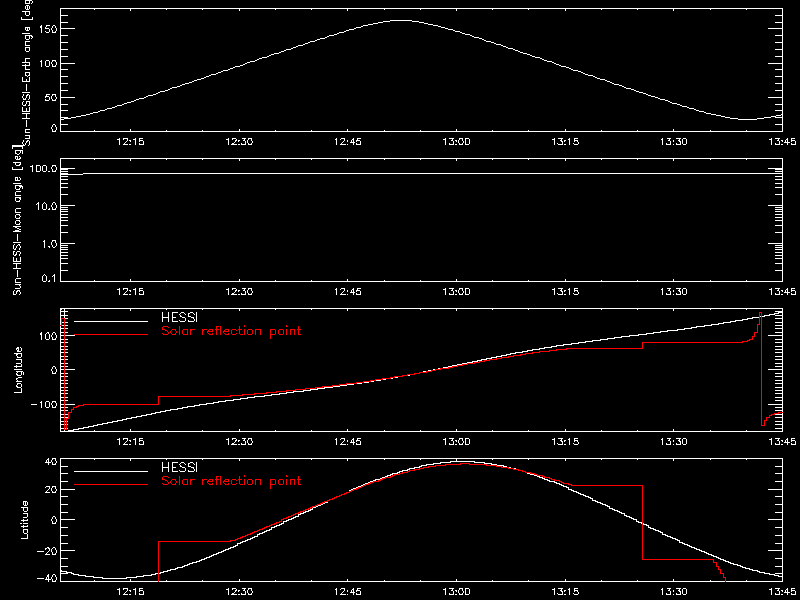Click 13:30 tick under Longitude plot
The width and height of the screenshot is (800, 600).
673,442
